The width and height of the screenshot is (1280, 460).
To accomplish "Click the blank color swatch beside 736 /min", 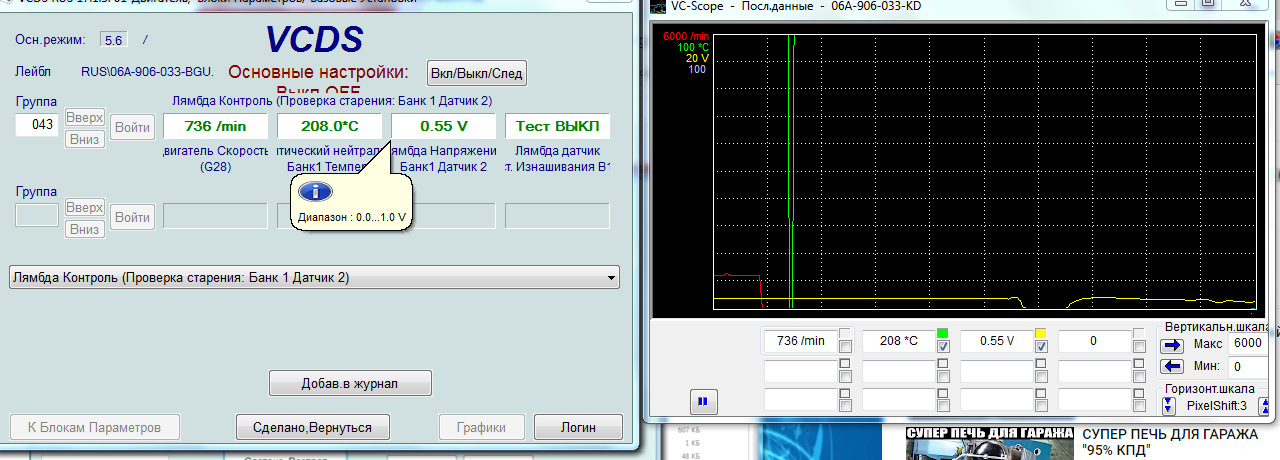I will 844,333.
